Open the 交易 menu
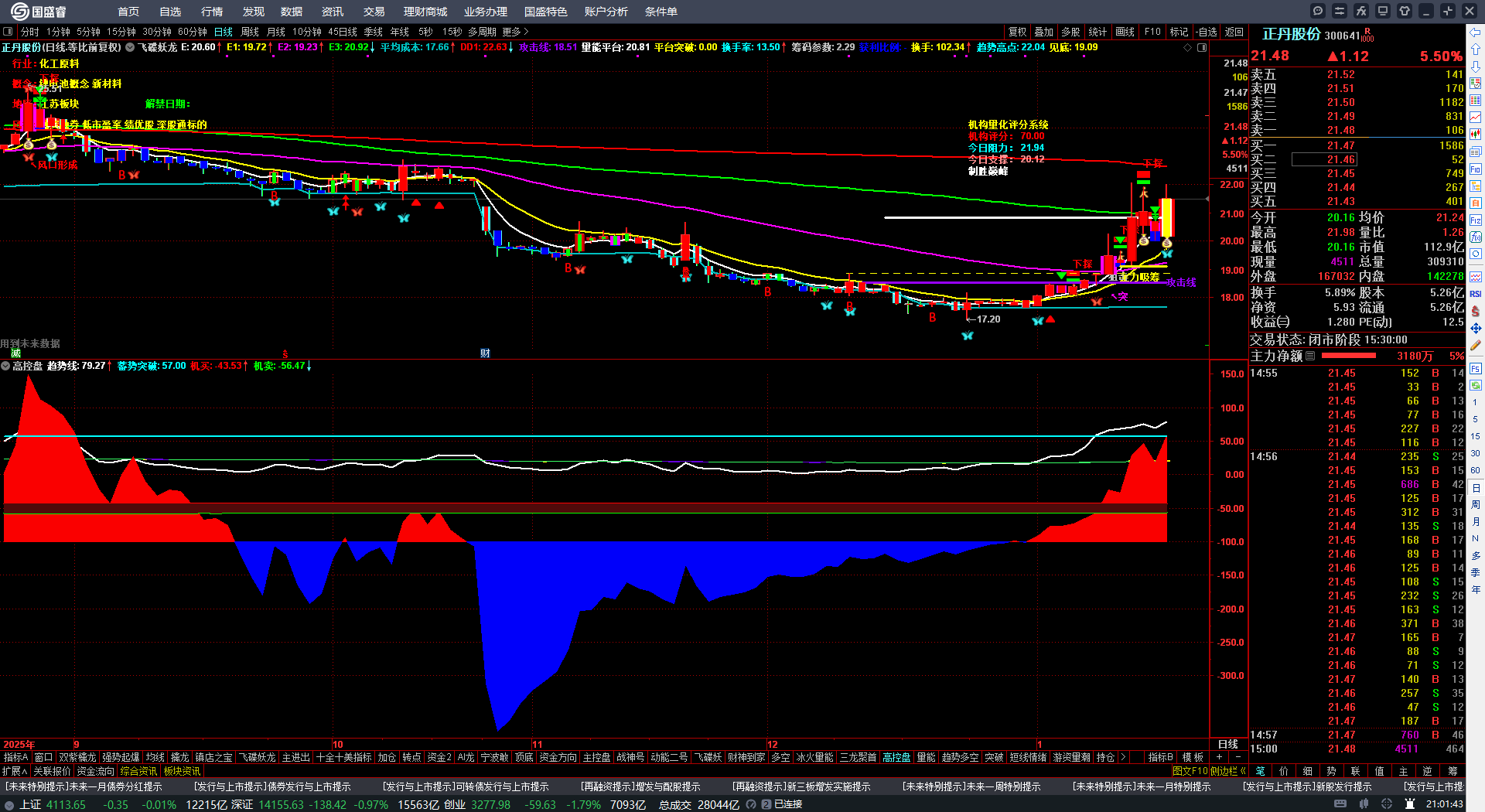 click(x=374, y=12)
